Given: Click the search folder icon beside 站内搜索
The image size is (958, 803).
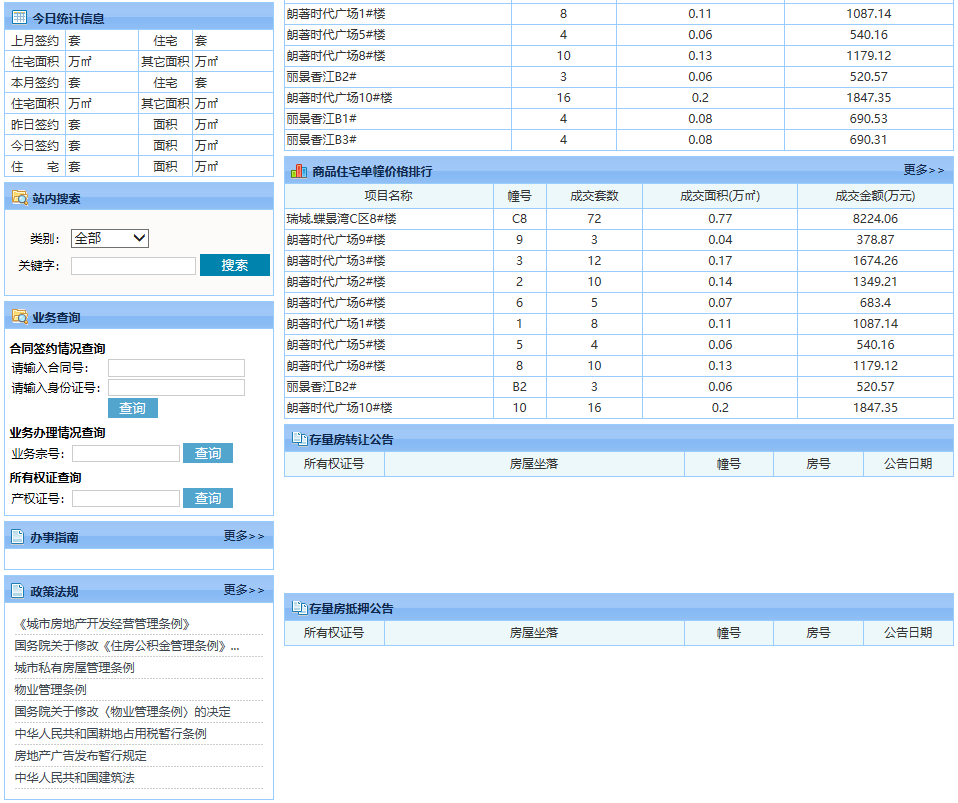Looking at the screenshot, I should click(x=19, y=198).
